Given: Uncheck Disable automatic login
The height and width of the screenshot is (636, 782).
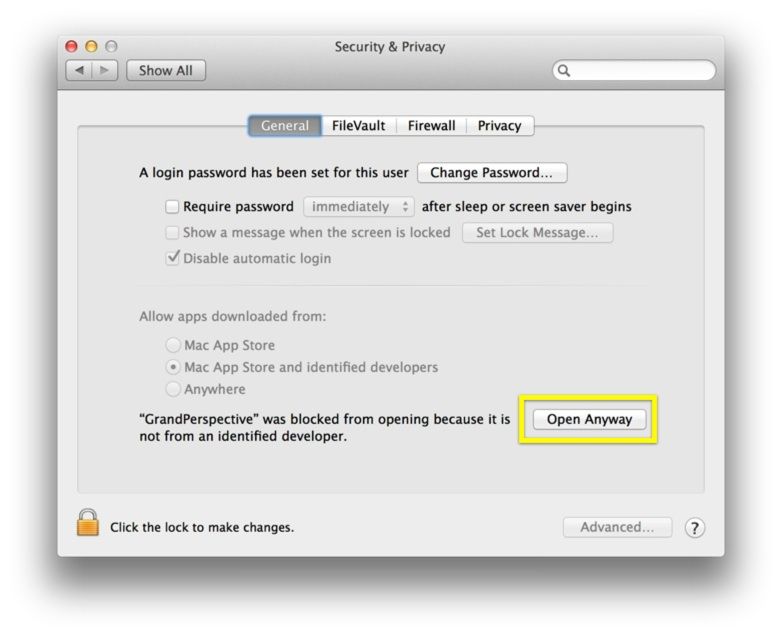Looking at the screenshot, I should pyautogui.click(x=172, y=258).
